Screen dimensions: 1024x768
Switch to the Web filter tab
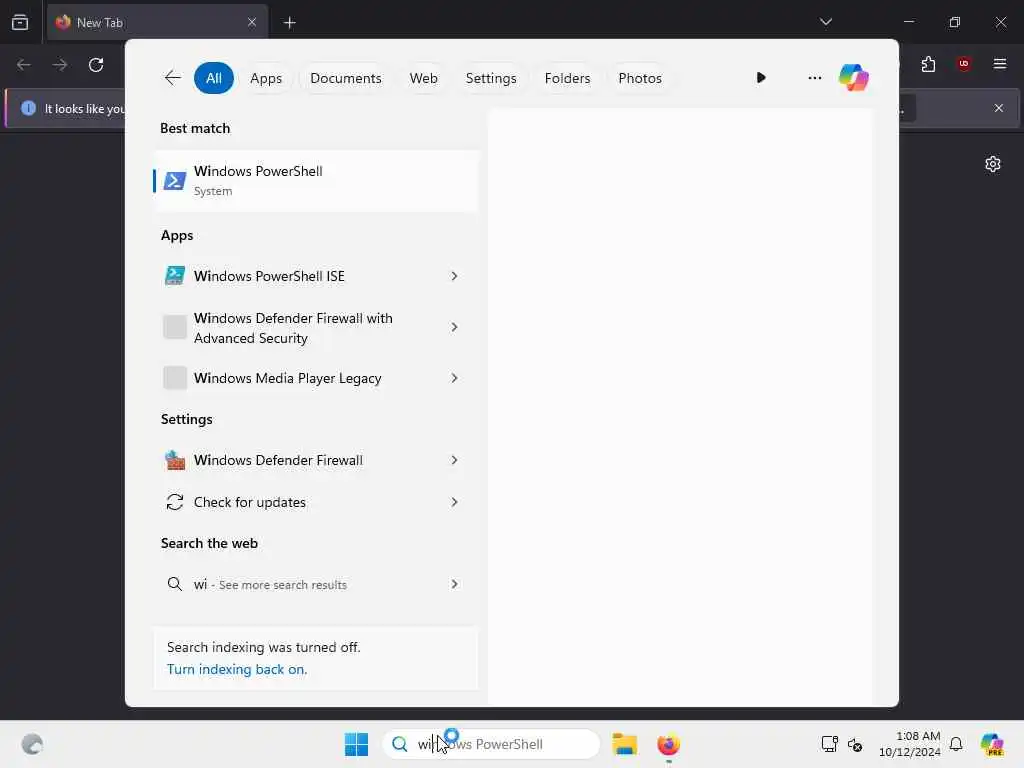coord(423,78)
